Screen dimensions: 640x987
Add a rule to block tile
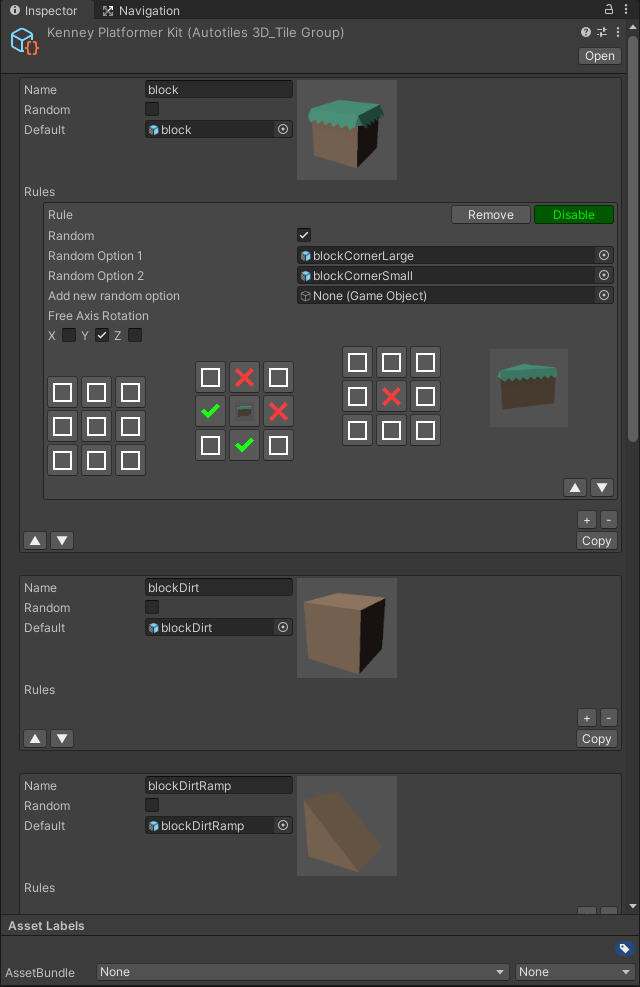click(x=587, y=520)
